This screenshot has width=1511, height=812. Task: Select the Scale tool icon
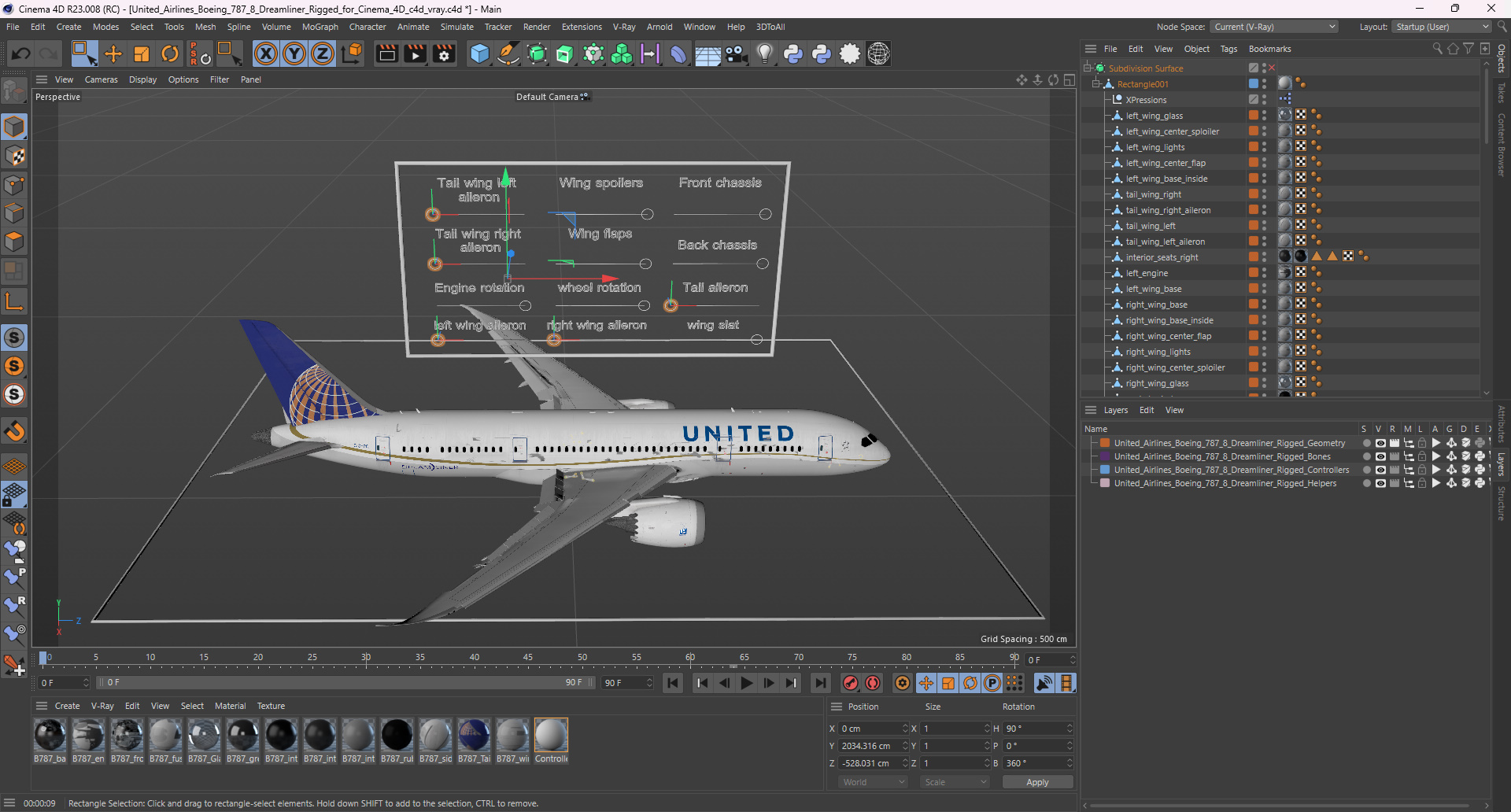pos(142,54)
